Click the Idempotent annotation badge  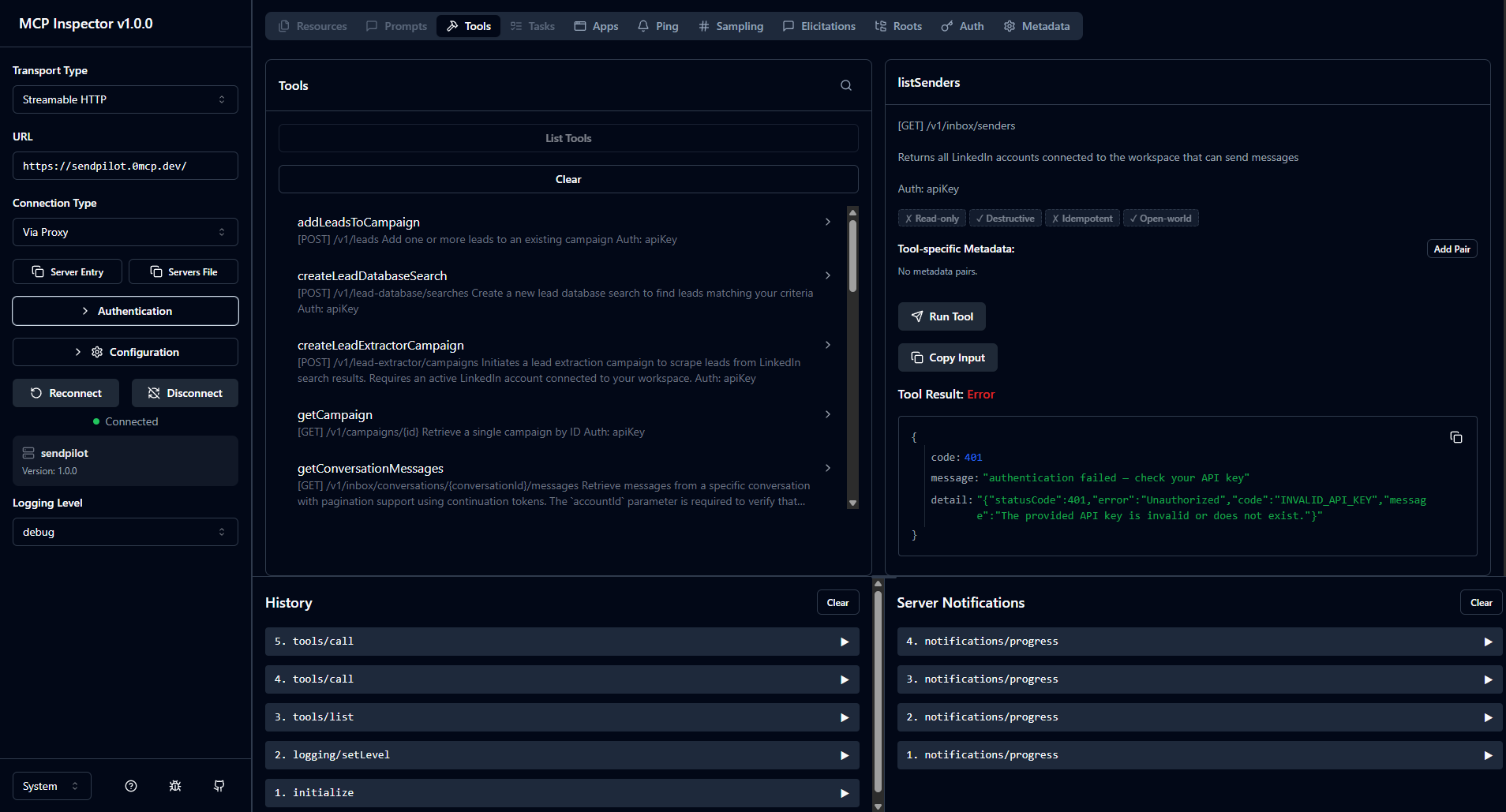point(1082,219)
